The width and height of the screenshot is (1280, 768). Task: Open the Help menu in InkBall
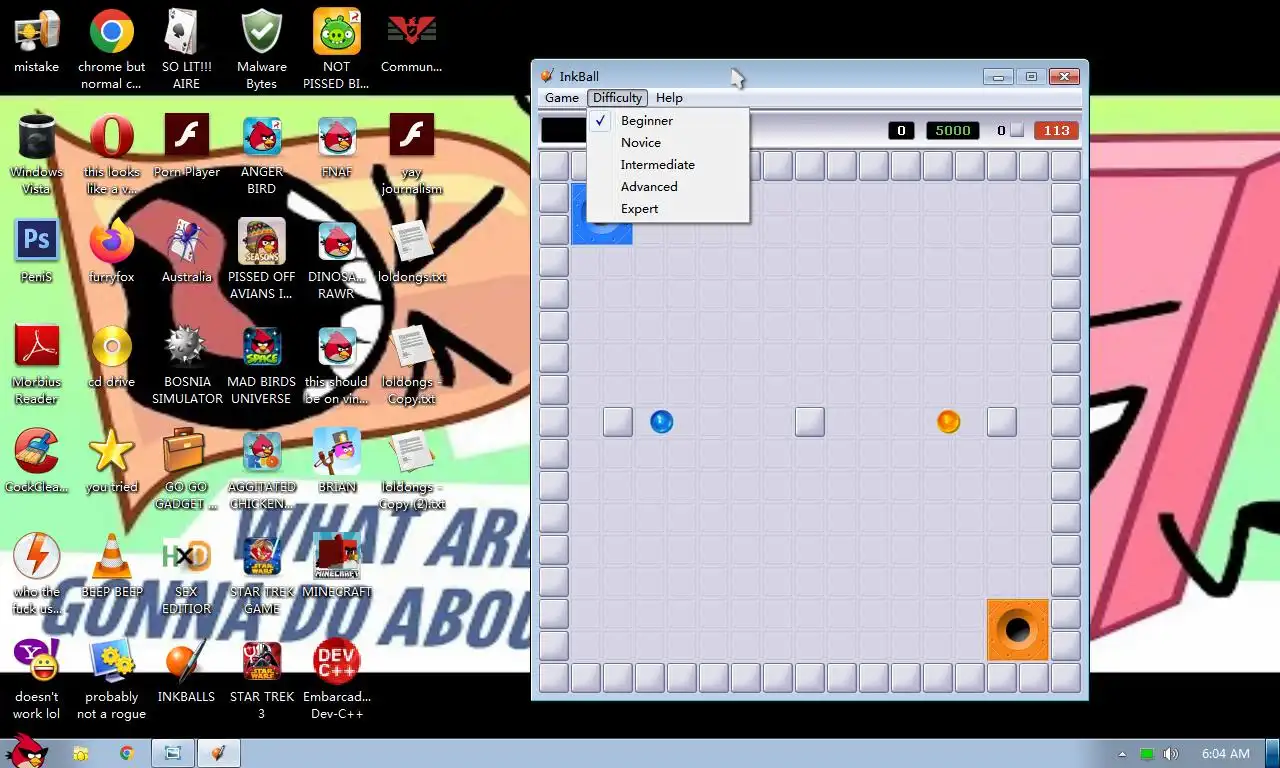point(669,98)
